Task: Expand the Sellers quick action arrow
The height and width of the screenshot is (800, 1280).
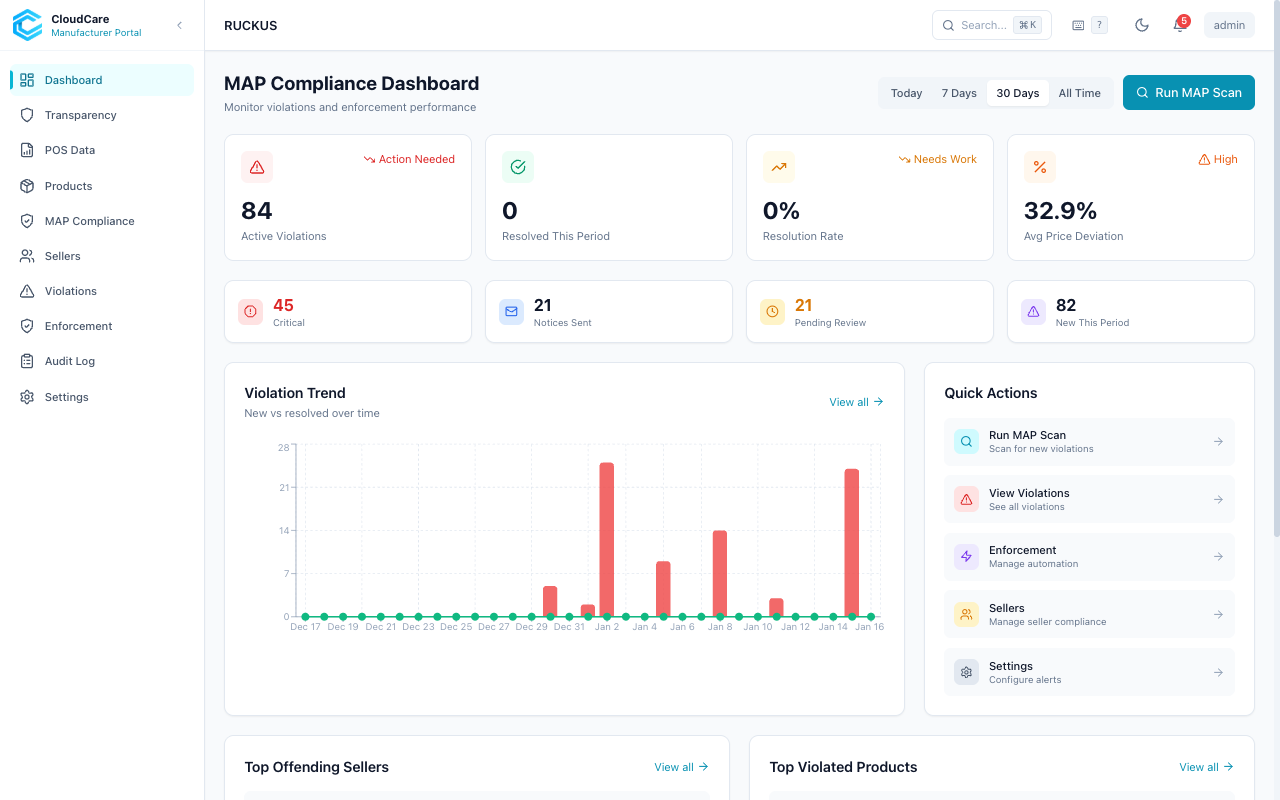Action: (x=1217, y=614)
